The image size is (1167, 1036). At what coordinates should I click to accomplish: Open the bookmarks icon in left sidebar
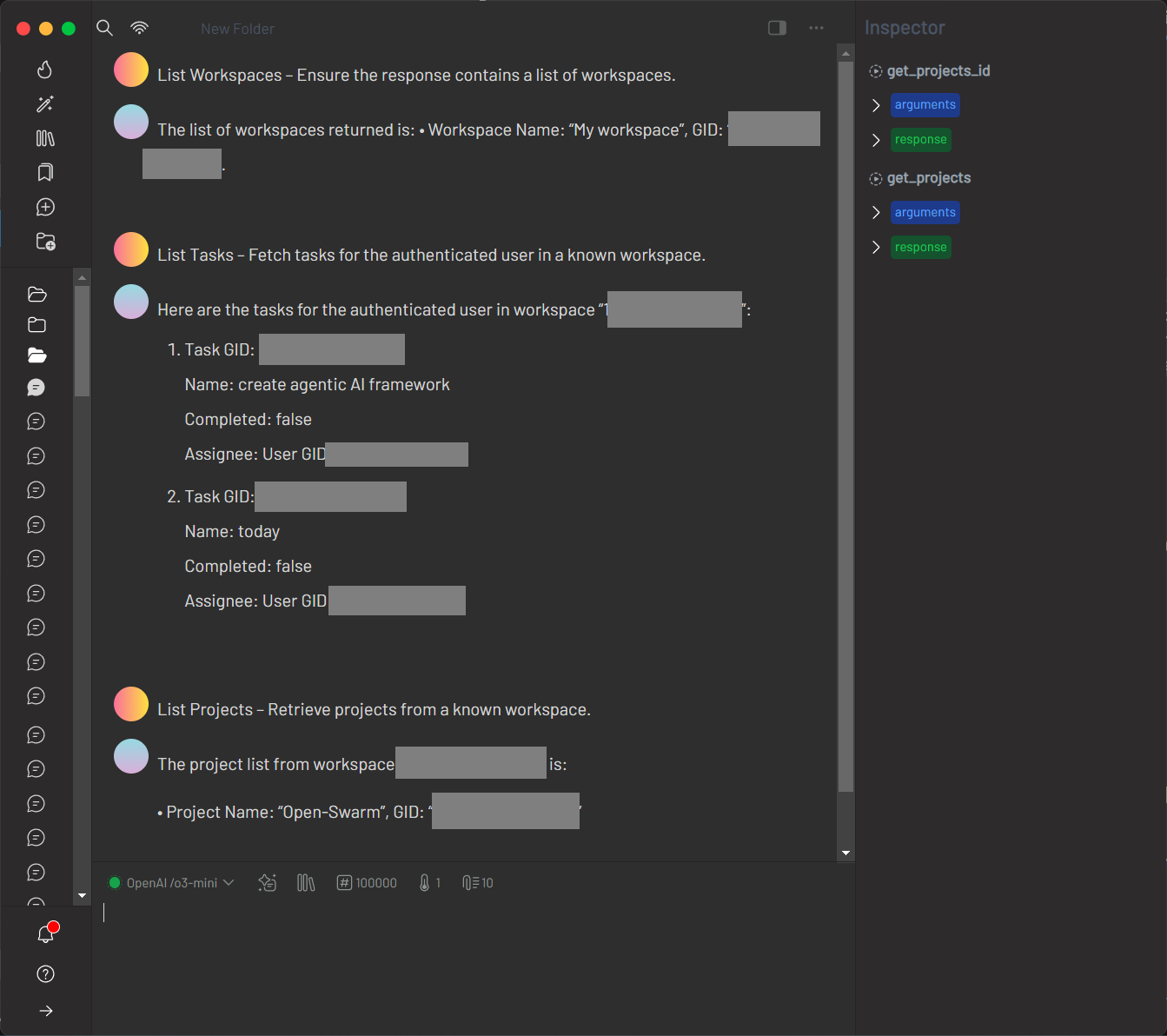45,172
